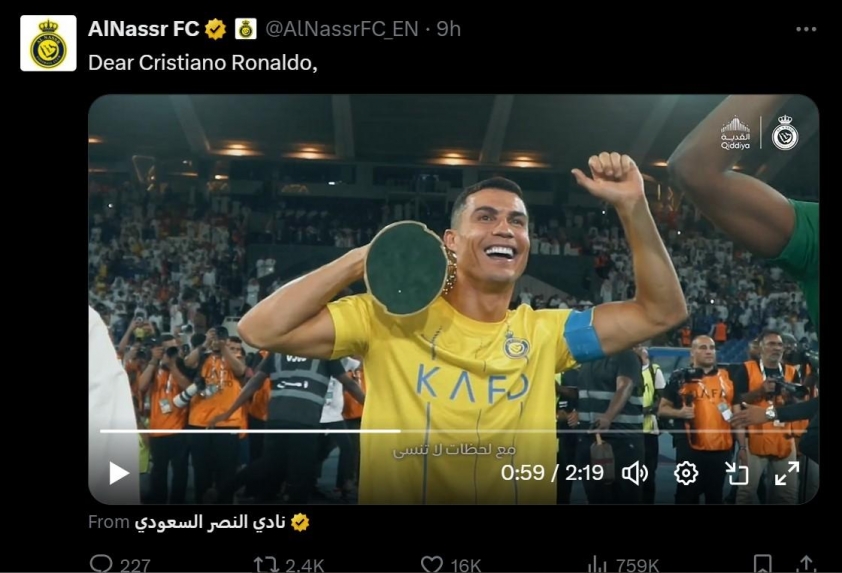842x573 pixels.
Task: Click the picture-in-picture popout icon
Action: [x=736, y=473]
